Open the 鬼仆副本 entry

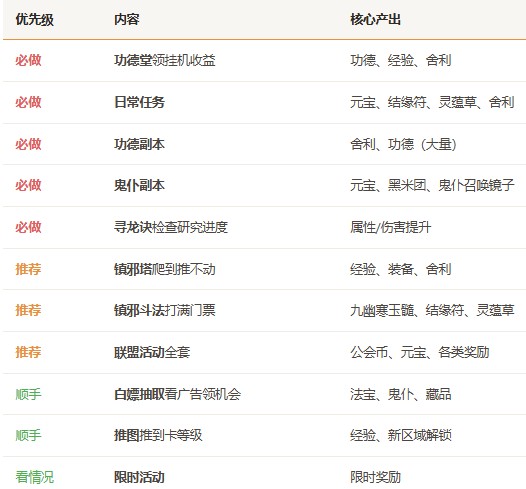click(x=140, y=185)
